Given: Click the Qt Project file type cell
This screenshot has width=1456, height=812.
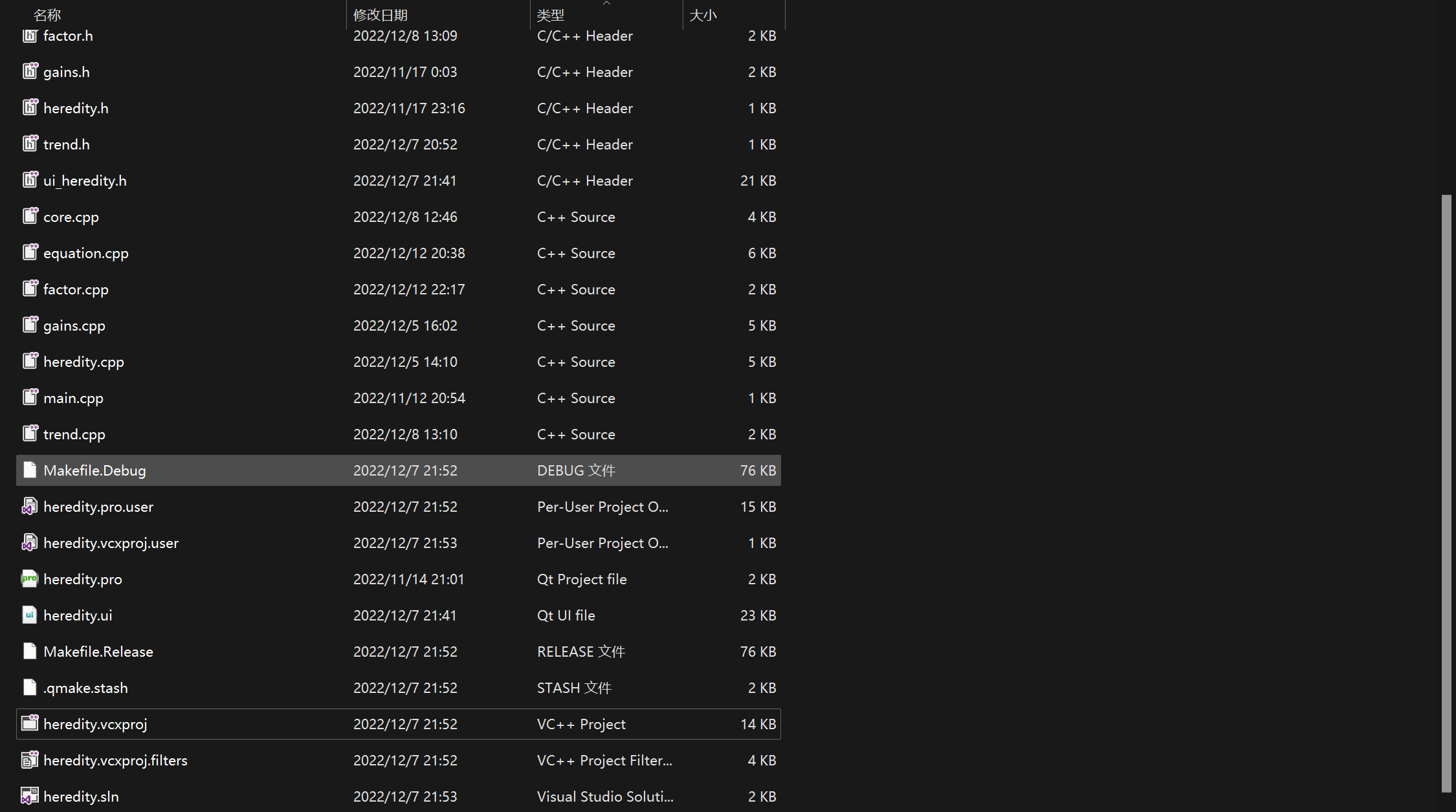Looking at the screenshot, I should (582, 579).
